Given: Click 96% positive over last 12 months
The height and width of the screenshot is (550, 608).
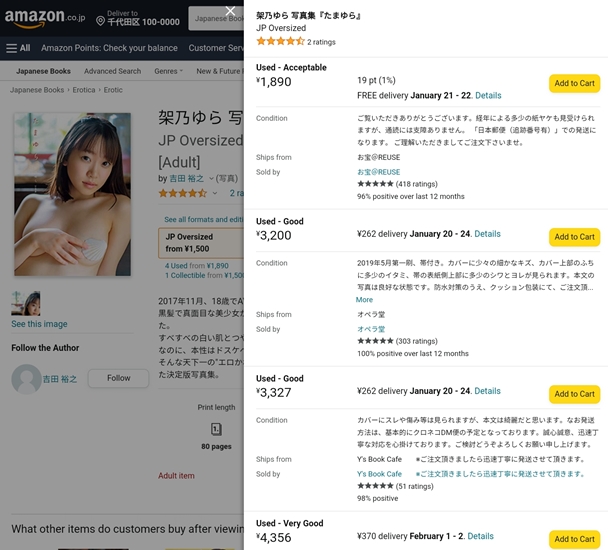Looking at the screenshot, I should point(411,196).
